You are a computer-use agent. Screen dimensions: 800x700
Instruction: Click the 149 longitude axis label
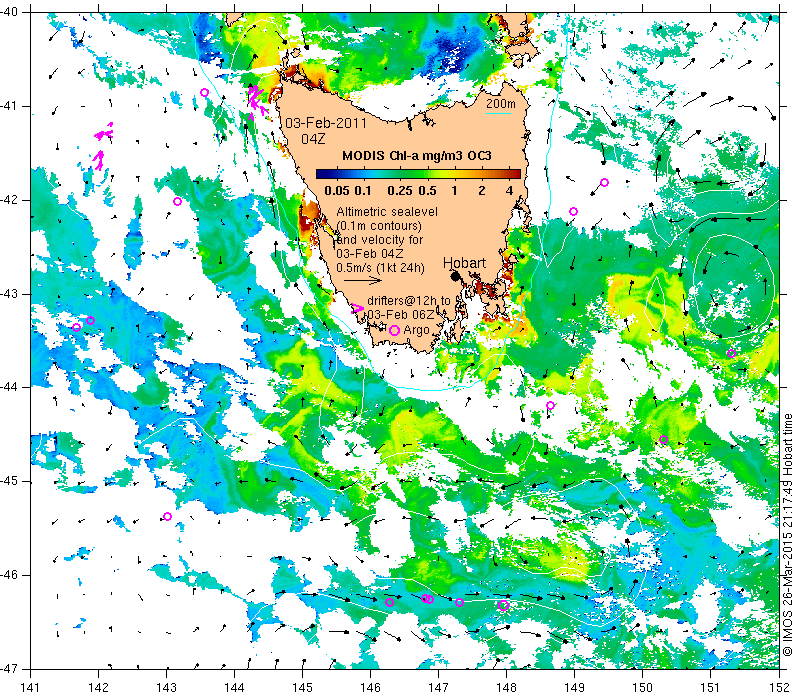574,688
